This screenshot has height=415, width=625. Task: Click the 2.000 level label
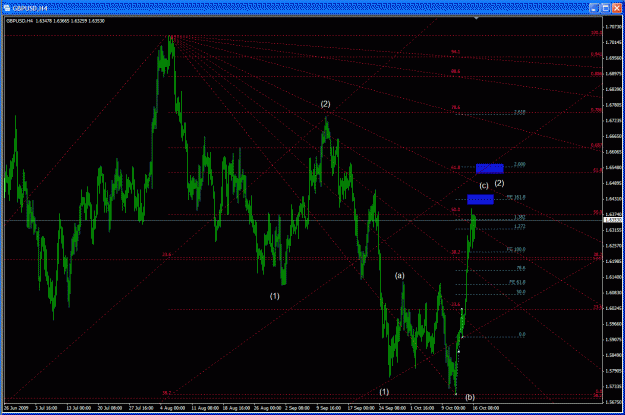(x=519, y=164)
